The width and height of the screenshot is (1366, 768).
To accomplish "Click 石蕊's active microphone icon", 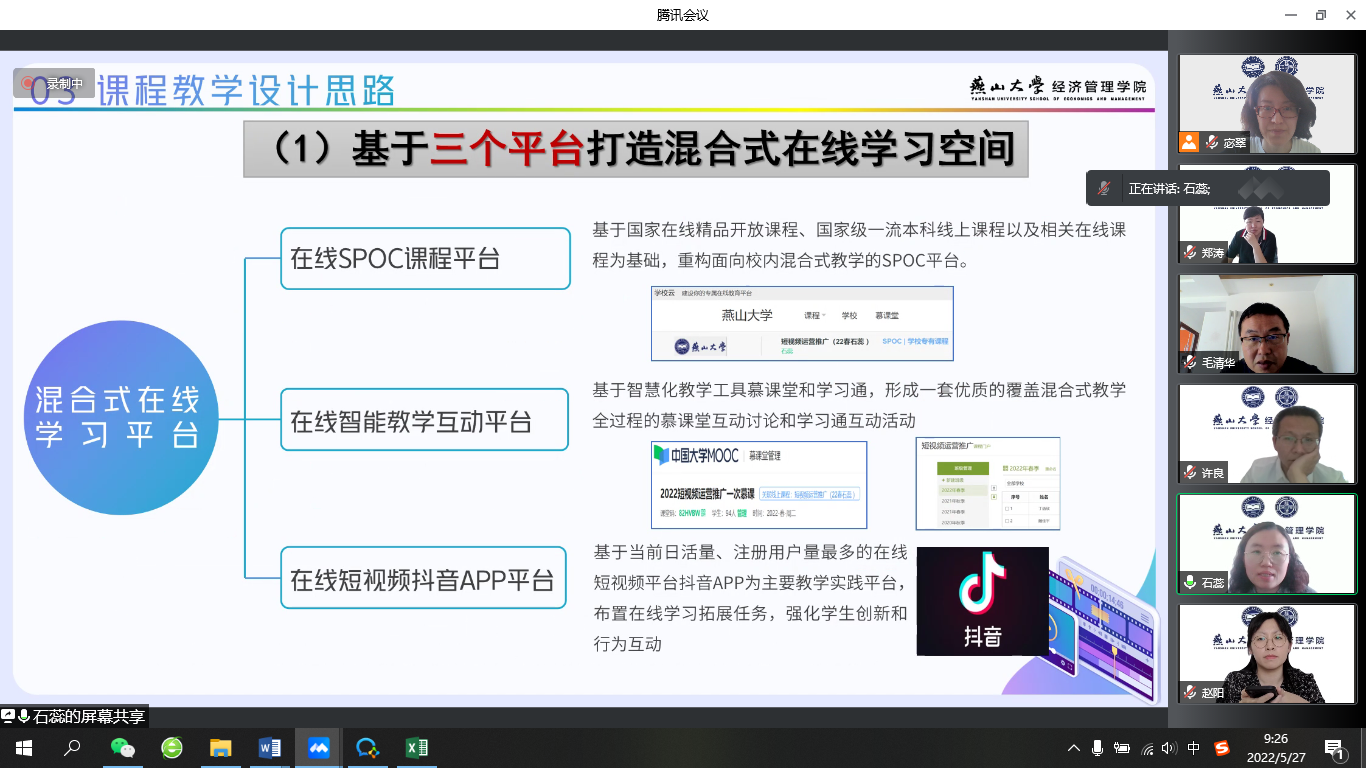I will (x=1190, y=582).
